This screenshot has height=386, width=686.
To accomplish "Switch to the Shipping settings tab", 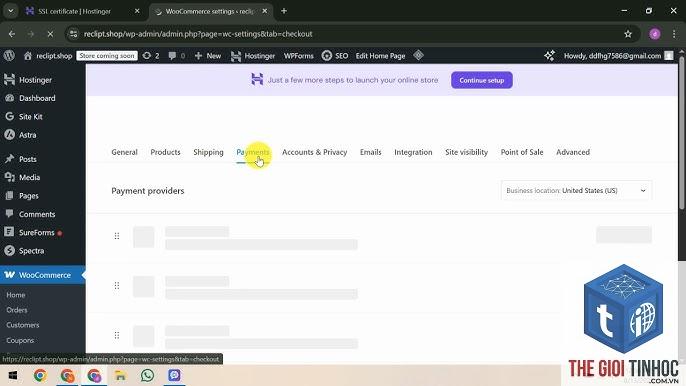I will tap(208, 152).
